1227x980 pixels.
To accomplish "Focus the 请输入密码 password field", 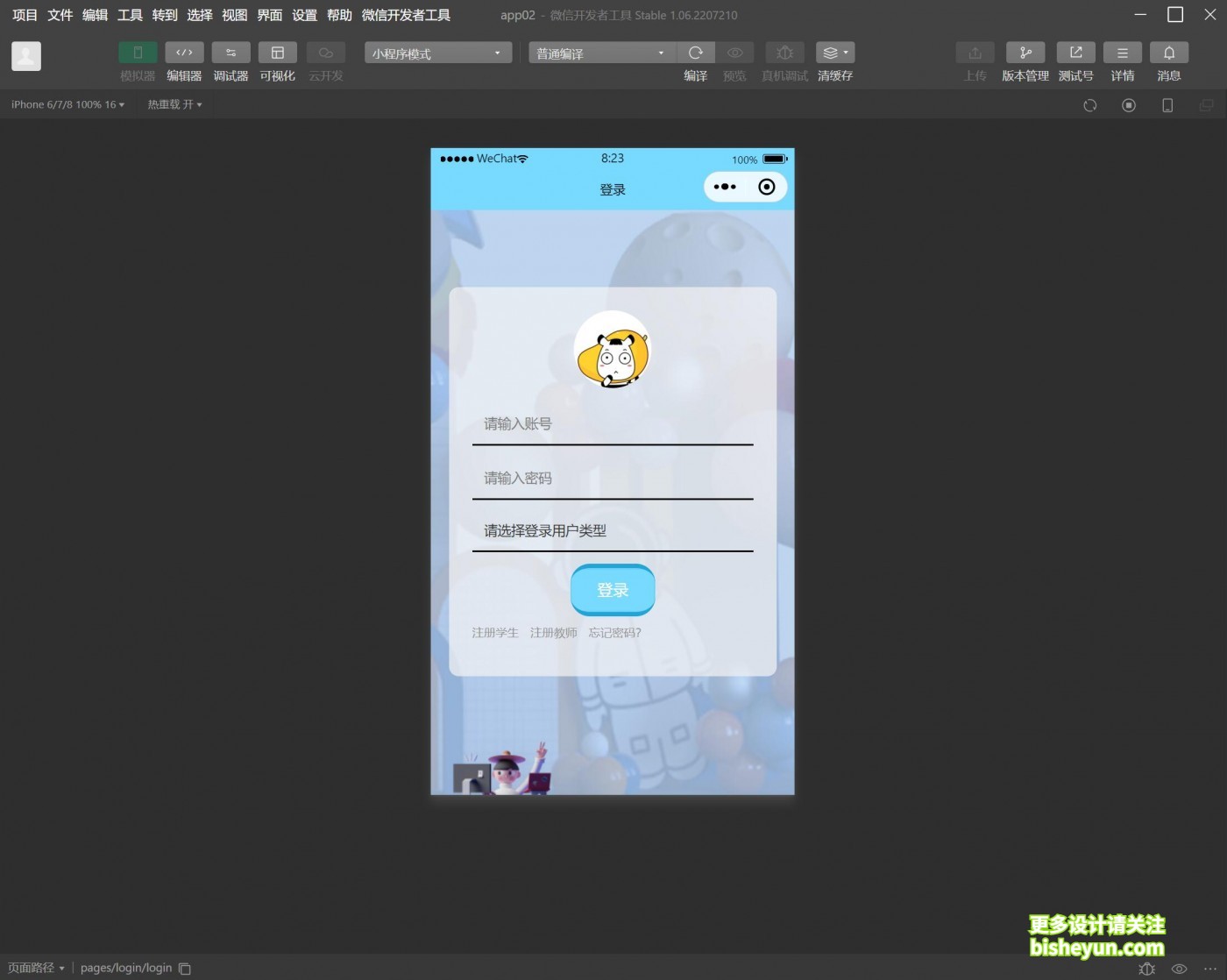I will tap(613, 479).
